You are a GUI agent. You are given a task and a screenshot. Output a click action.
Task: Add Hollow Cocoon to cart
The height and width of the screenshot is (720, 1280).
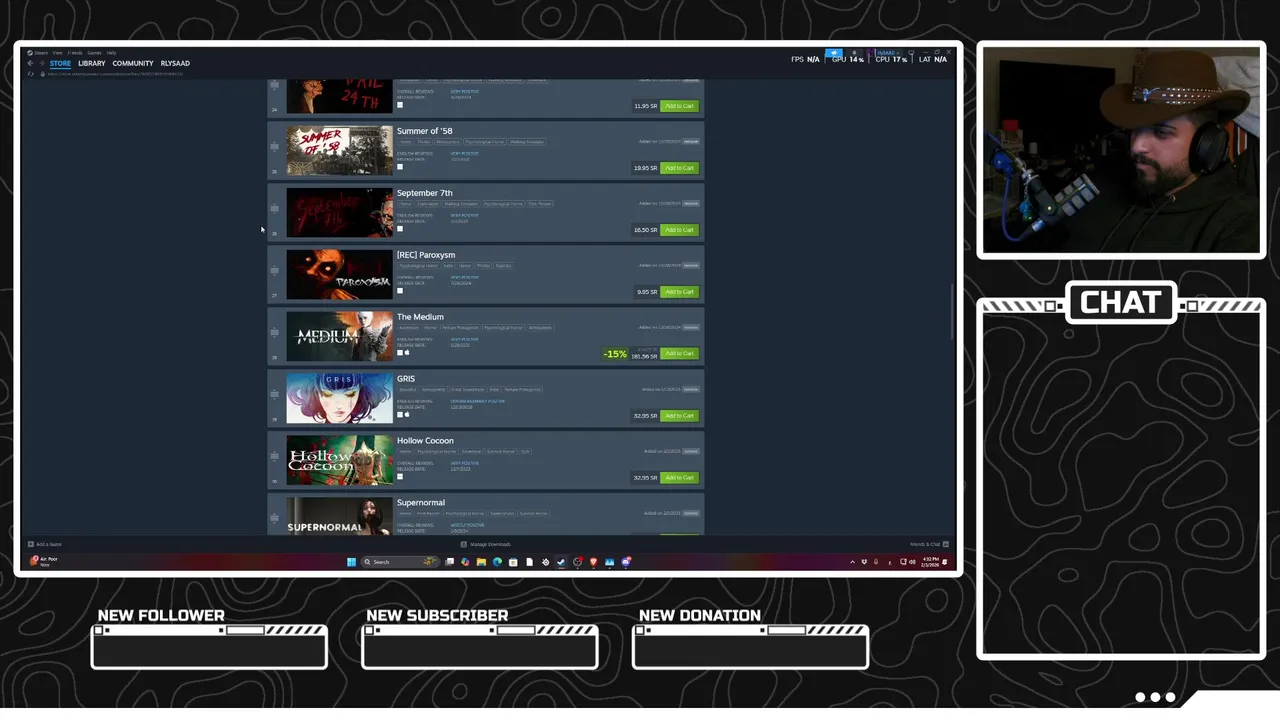coord(679,477)
